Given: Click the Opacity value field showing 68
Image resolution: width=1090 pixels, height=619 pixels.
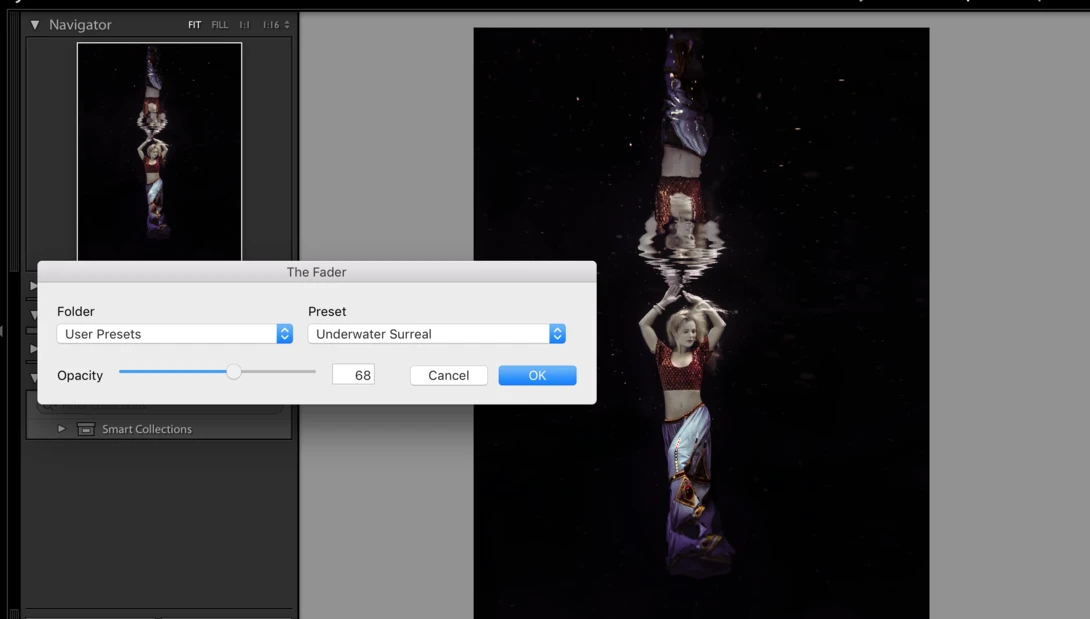Looking at the screenshot, I should (x=353, y=375).
